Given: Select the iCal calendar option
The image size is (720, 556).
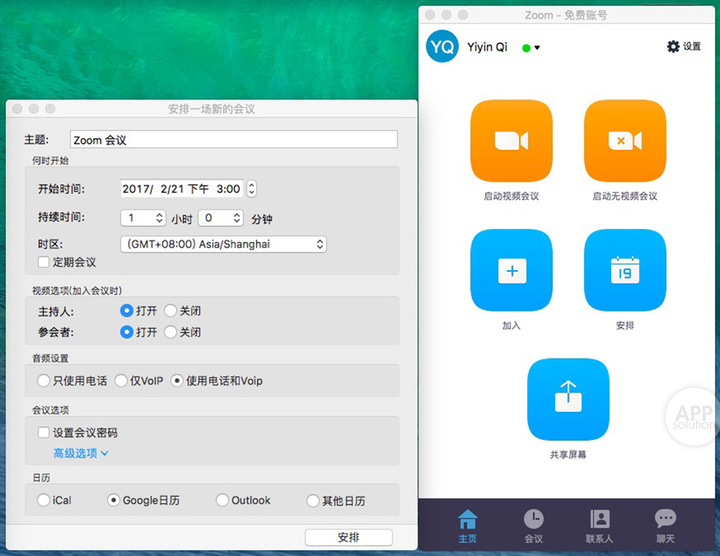Looking at the screenshot, I should [x=43, y=500].
